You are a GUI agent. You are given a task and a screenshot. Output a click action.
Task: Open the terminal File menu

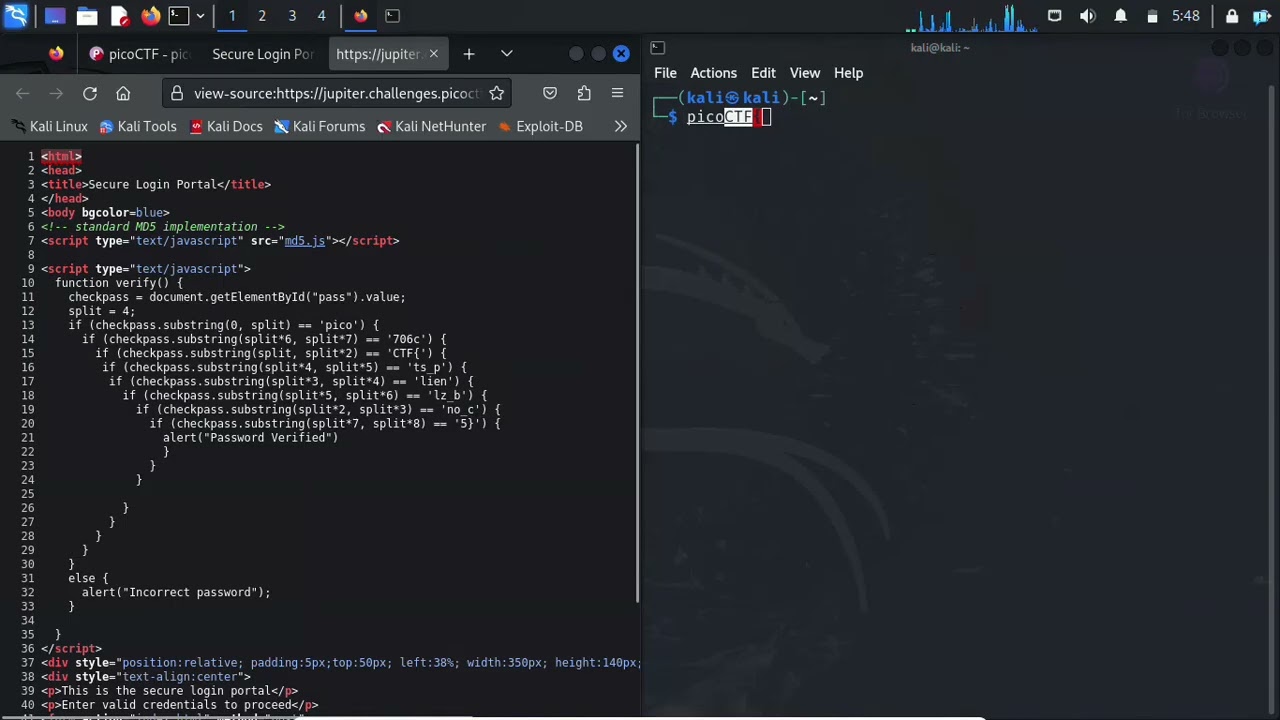[665, 73]
